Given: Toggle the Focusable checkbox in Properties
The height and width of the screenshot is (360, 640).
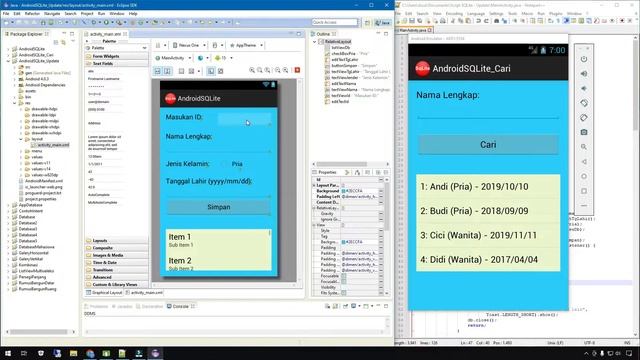Looking at the screenshot, I should 344,276.
